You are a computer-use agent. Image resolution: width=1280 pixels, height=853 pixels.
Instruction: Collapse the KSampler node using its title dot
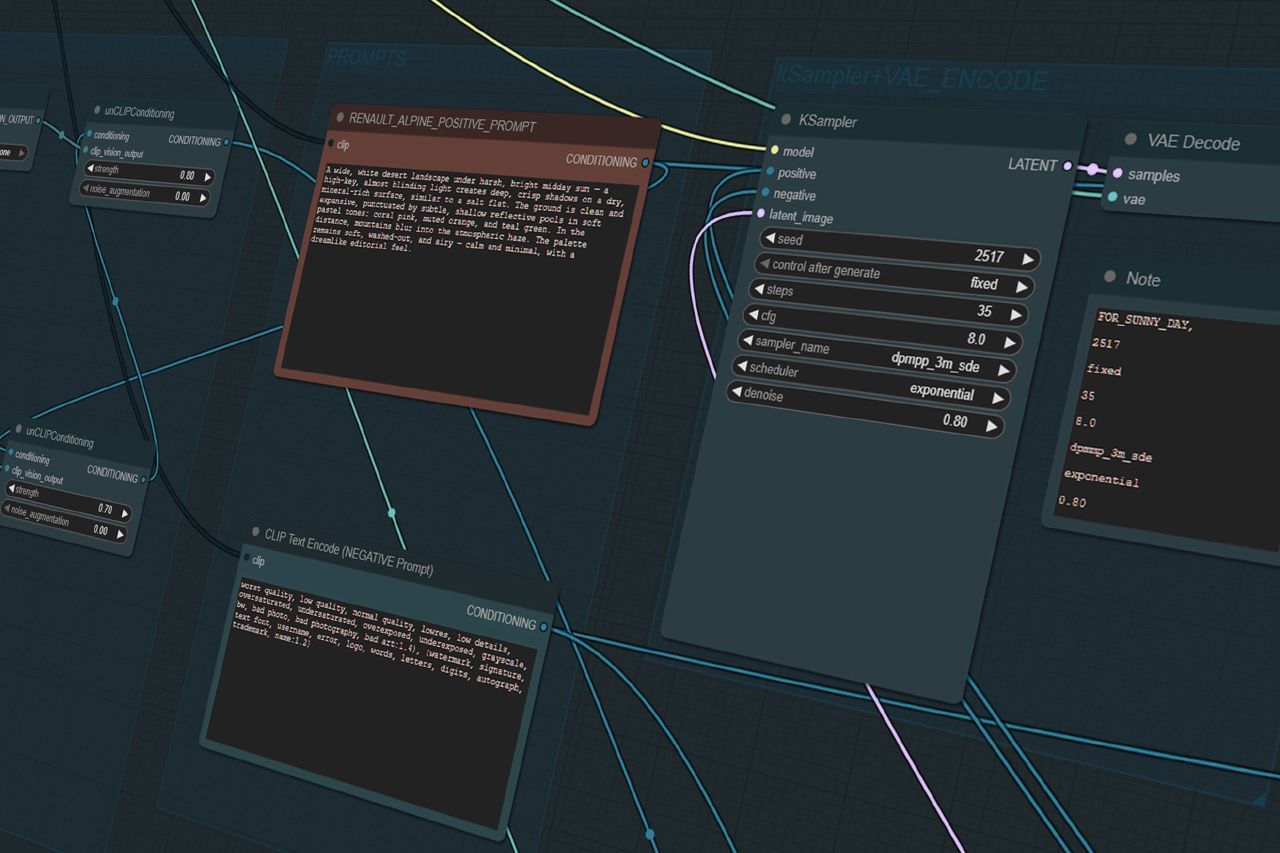[785, 119]
